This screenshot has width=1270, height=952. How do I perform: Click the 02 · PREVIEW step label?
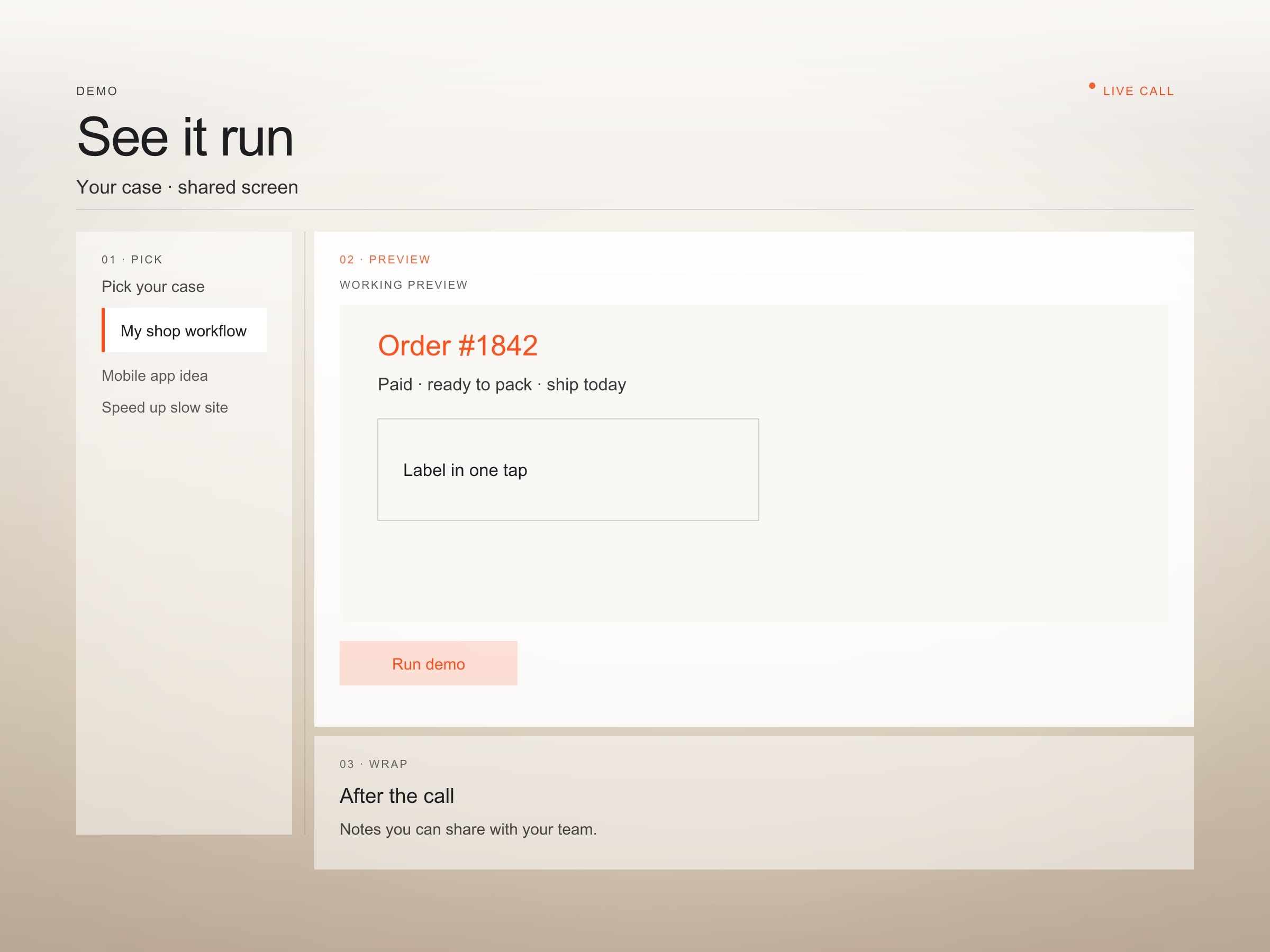click(x=385, y=259)
